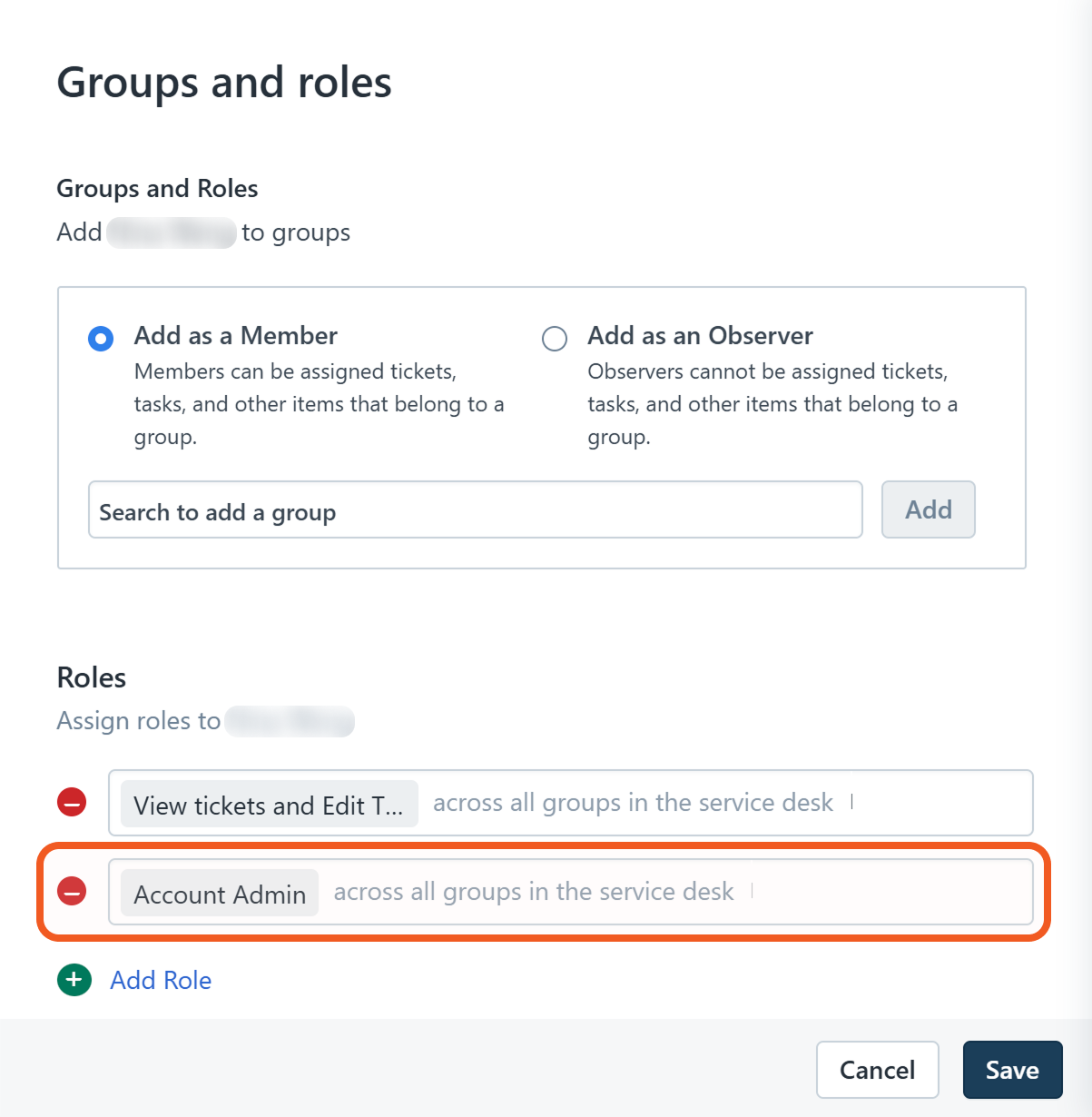Click the Account Admin role chip

220,894
